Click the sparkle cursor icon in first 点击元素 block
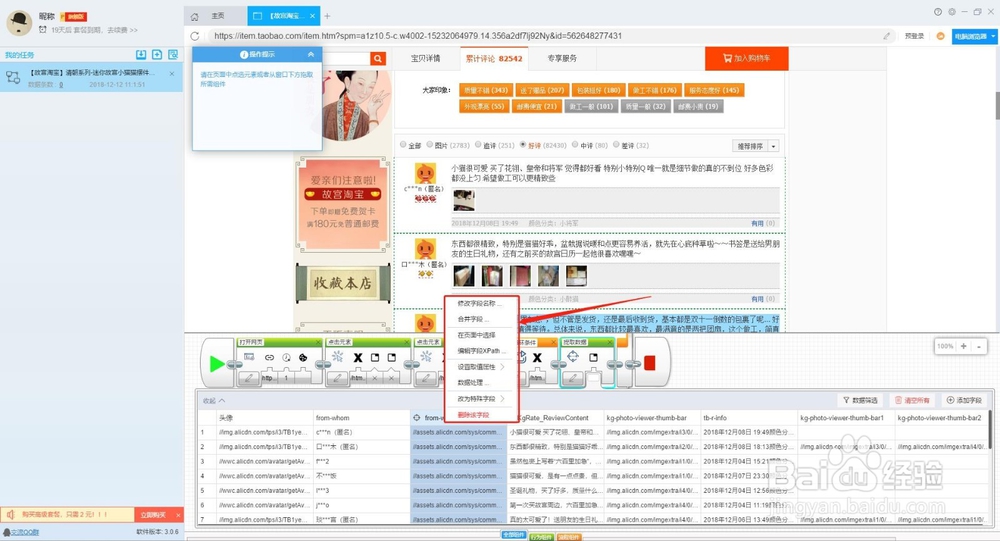This screenshot has width=1000, height=541. point(338,357)
